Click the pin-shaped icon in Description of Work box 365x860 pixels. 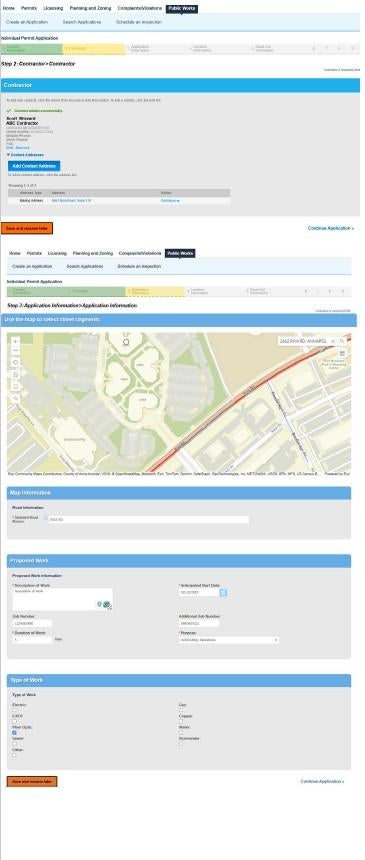click(99, 604)
